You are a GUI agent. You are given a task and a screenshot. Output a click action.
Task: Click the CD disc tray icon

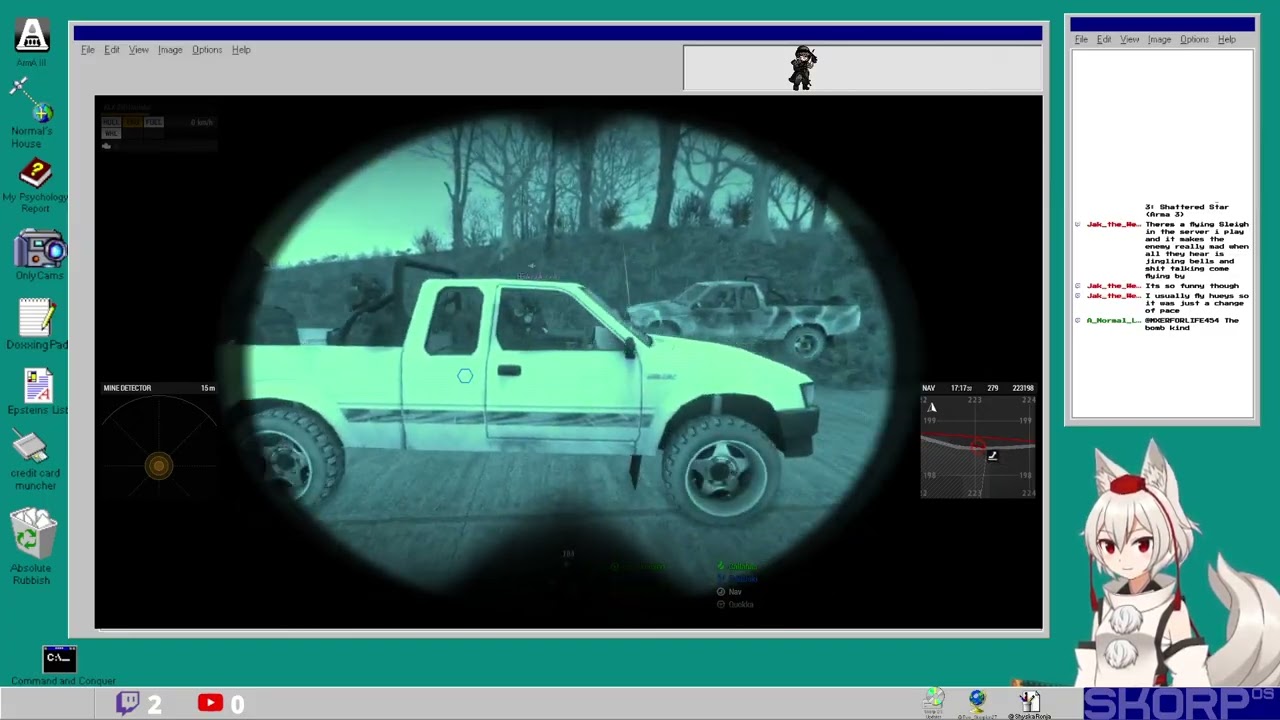click(x=933, y=699)
